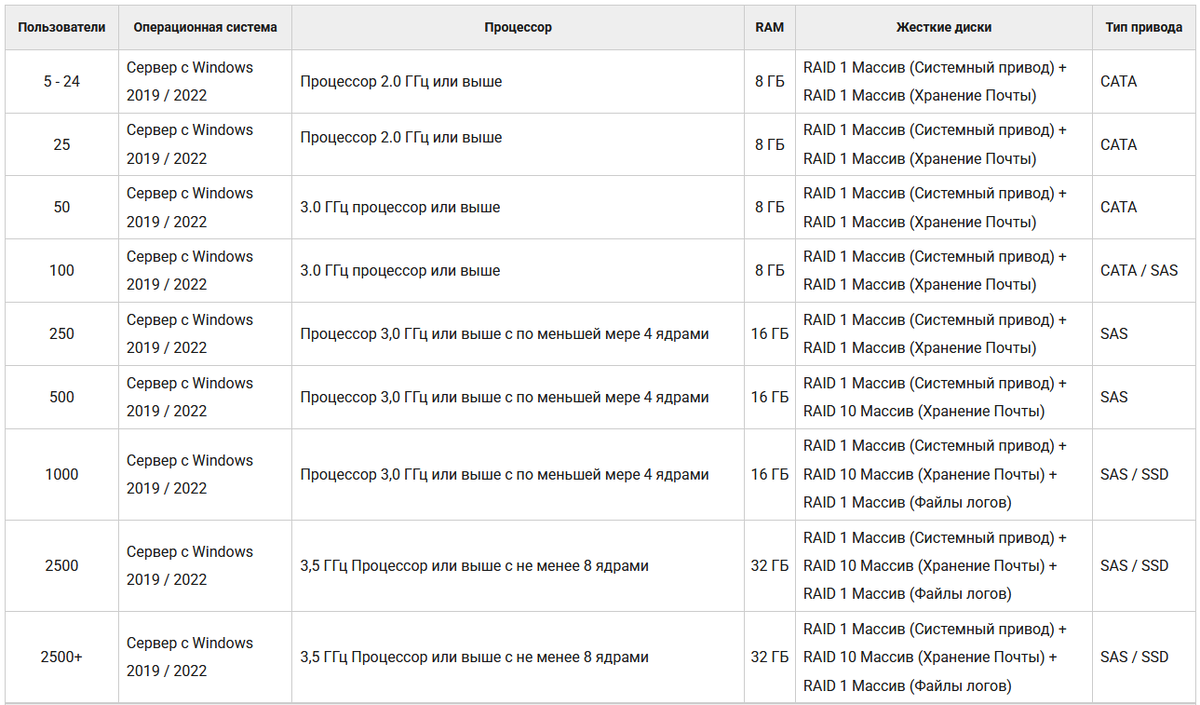Click the Операционная система column header
Screen dimensions: 1200x705
(205, 28)
